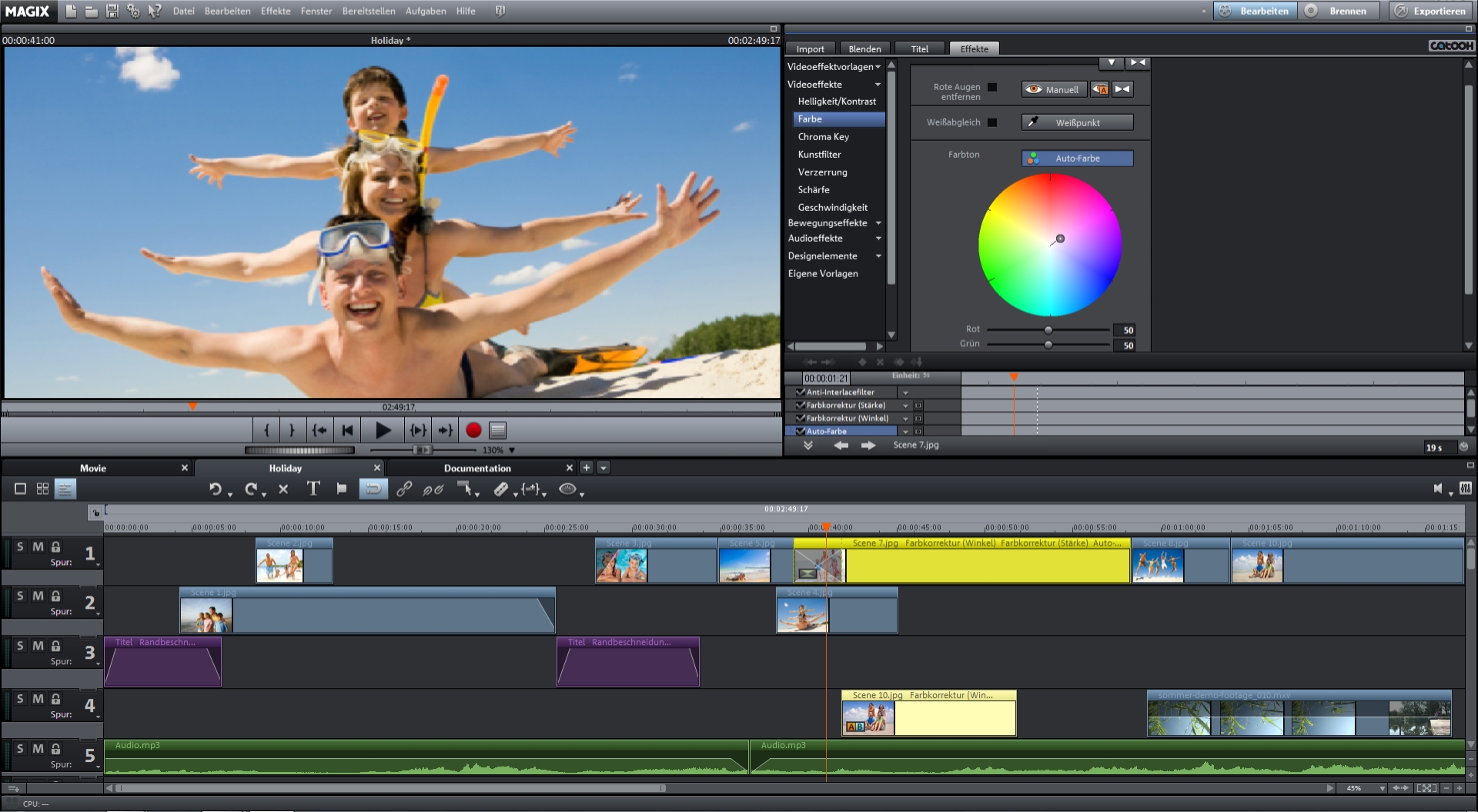
Task: Toggle the object snapping magnet icon
Action: click(x=373, y=489)
